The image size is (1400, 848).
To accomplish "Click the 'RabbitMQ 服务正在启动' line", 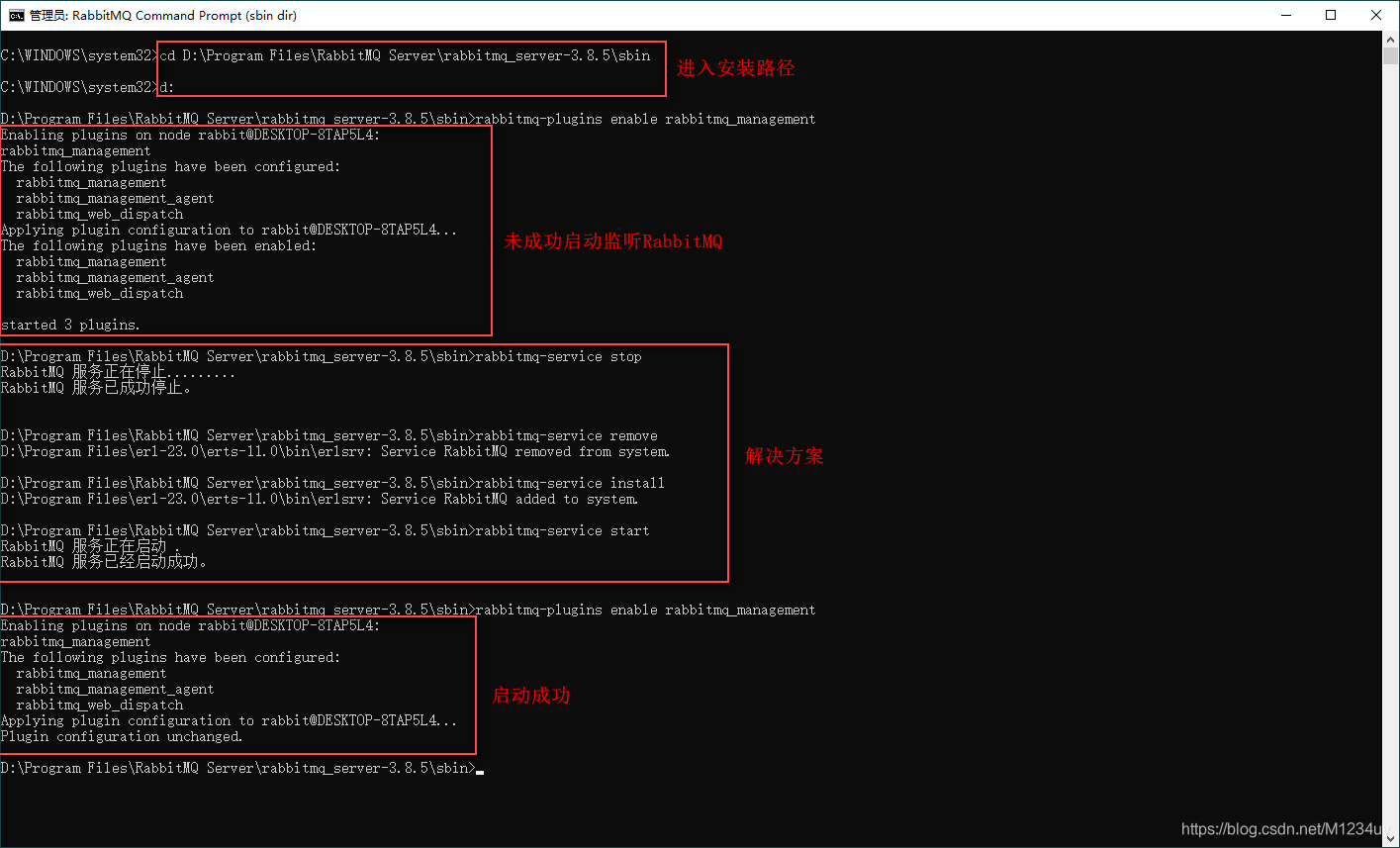I will (91, 546).
